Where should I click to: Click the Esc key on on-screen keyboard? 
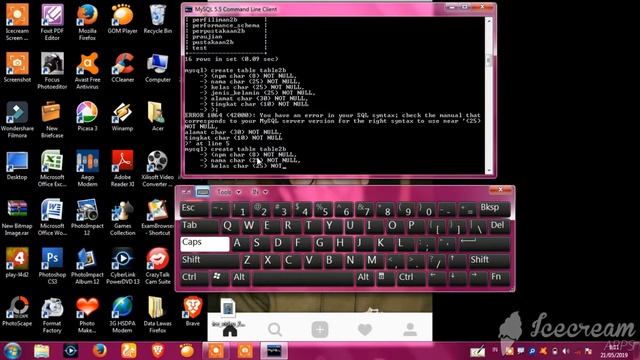(194, 209)
